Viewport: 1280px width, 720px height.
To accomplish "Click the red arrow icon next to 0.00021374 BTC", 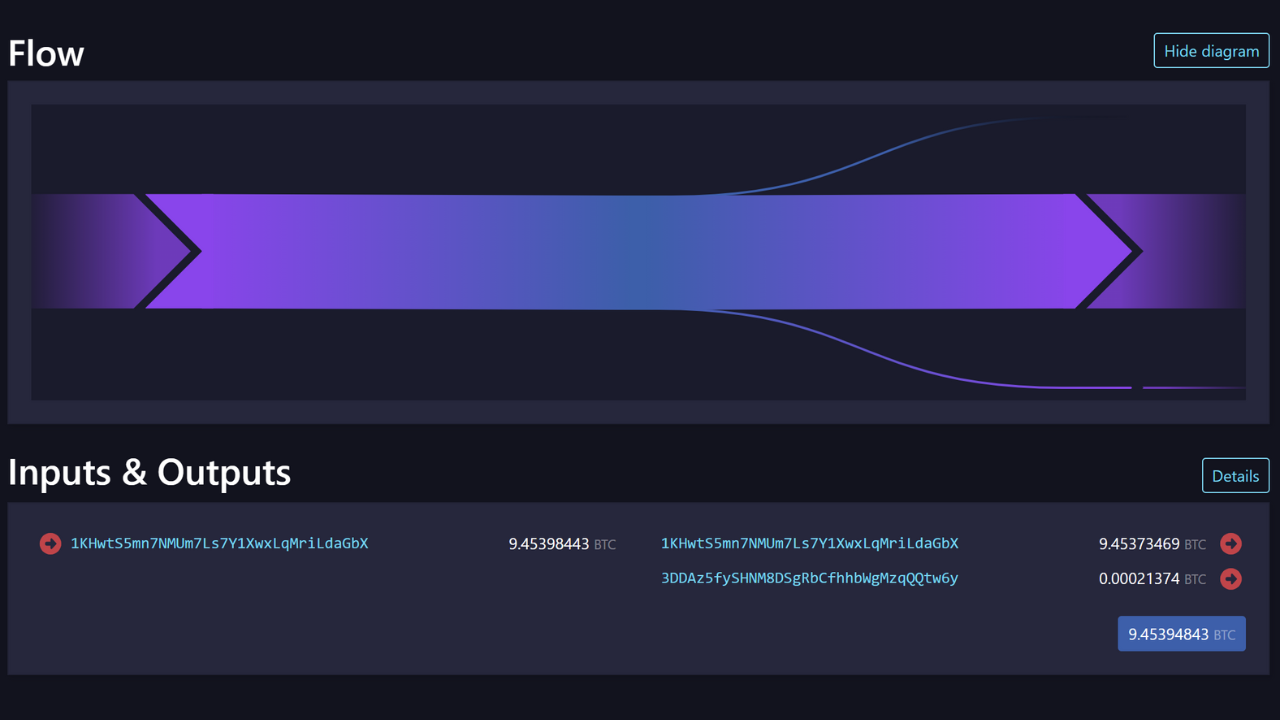I will click(x=1231, y=579).
